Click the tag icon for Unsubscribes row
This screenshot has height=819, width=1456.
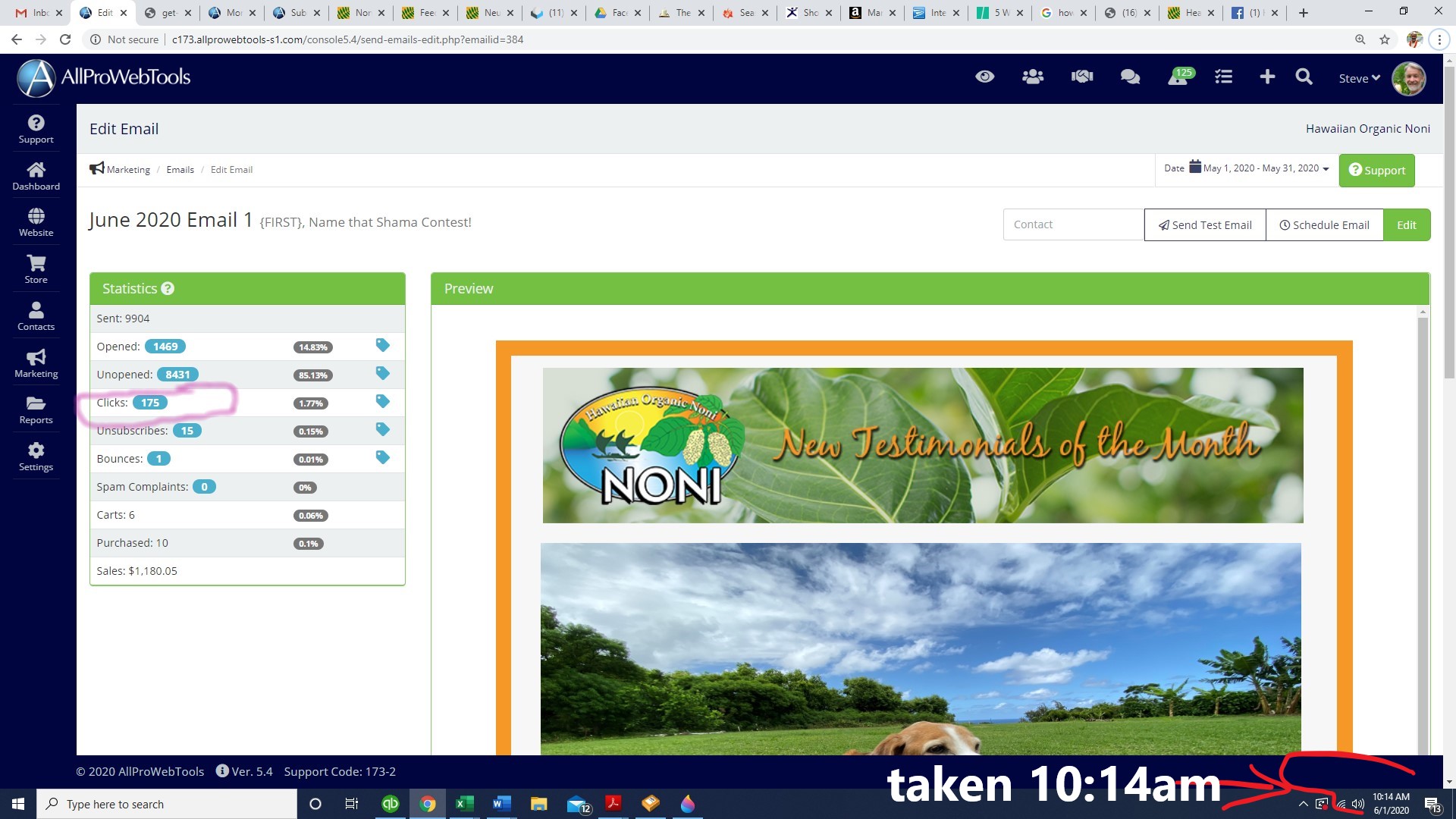382,430
